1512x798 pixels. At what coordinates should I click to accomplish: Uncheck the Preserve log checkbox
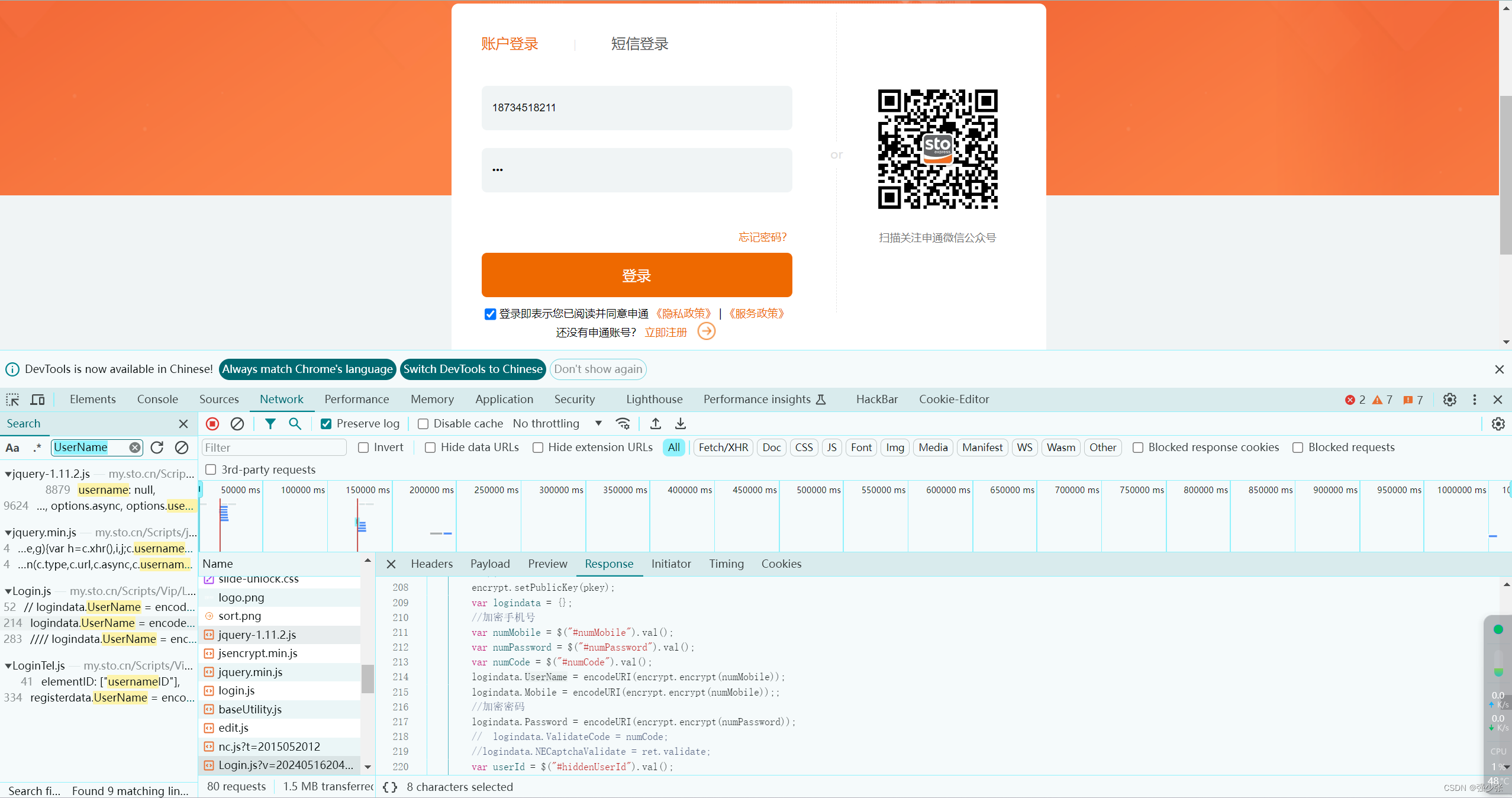click(326, 424)
